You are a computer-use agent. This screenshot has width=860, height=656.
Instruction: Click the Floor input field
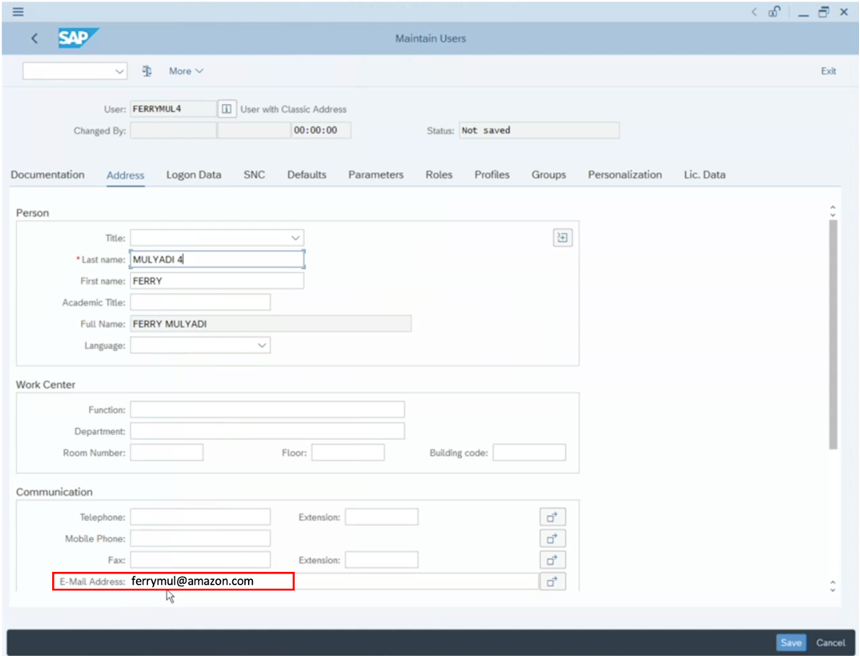(348, 453)
